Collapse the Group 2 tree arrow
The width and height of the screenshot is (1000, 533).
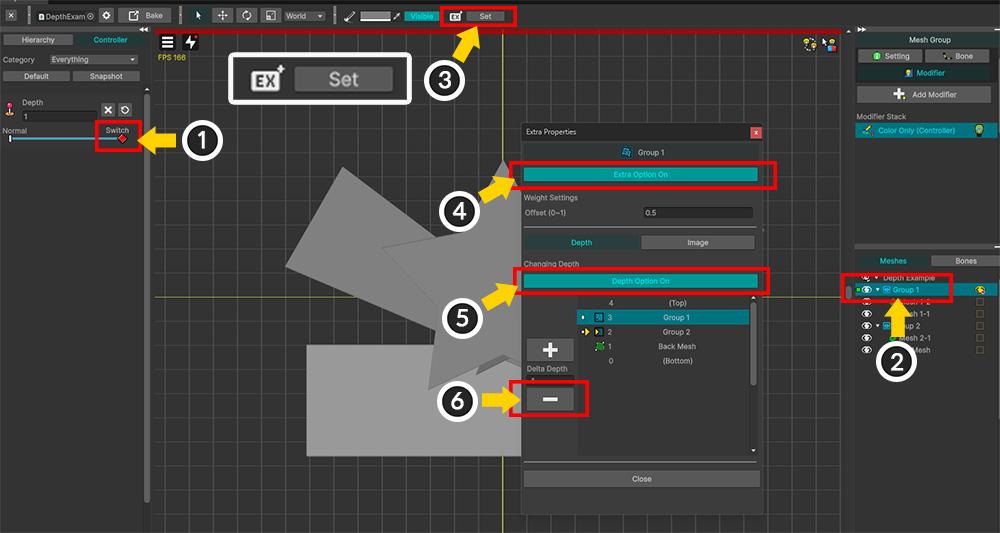[877, 326]
